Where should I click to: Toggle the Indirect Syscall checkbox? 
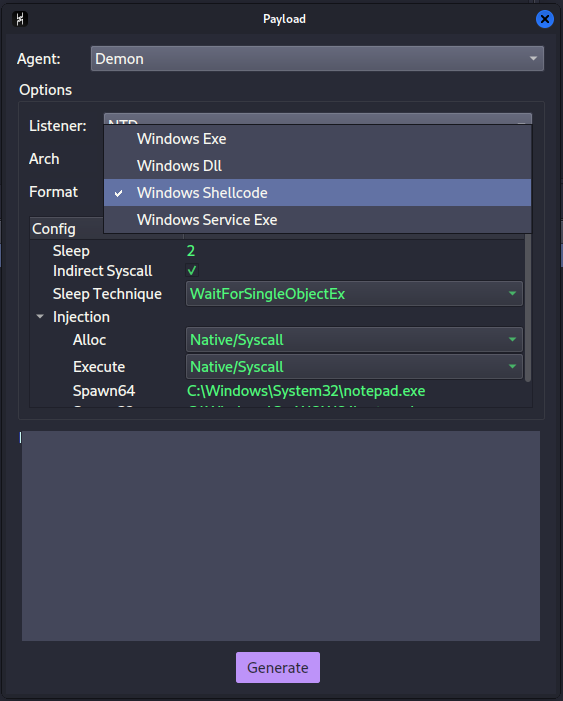click(192, 270)
